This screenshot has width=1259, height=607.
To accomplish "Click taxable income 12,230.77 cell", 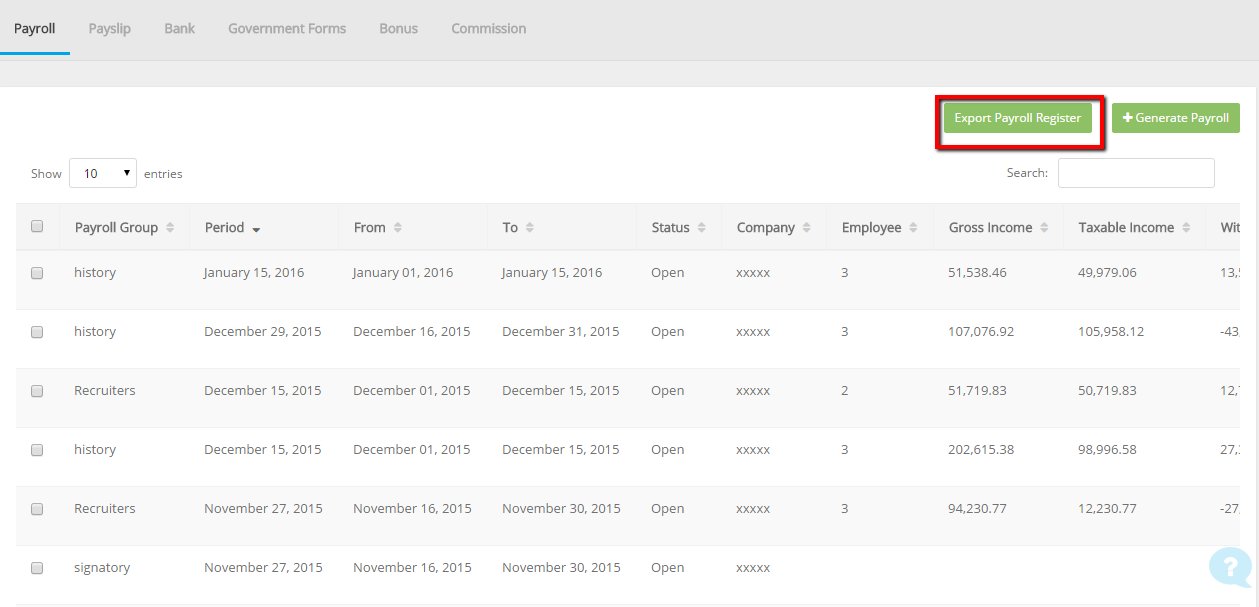I will pos(1107,509).
